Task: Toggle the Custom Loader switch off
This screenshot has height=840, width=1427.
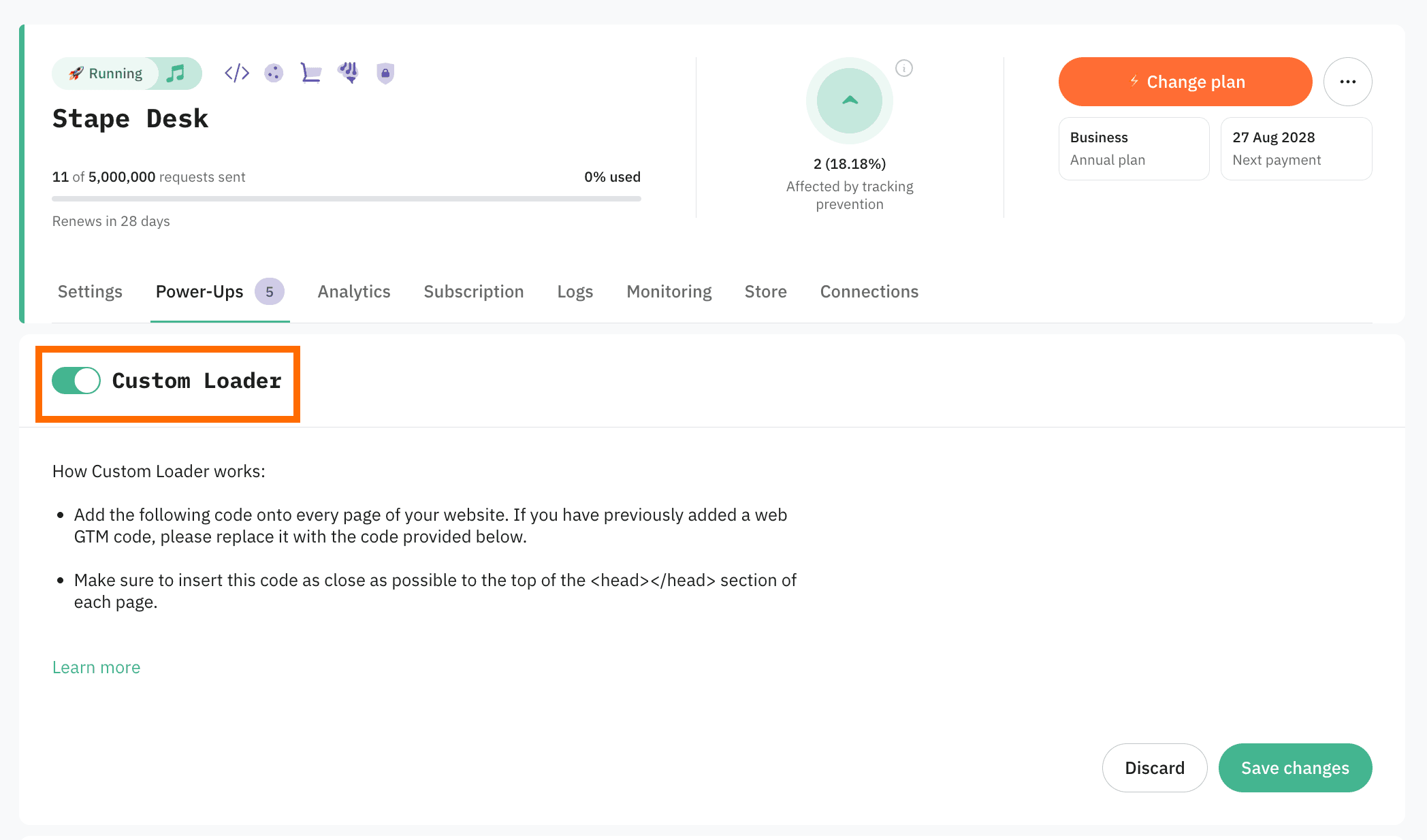Action: click(x=76, y=381)
